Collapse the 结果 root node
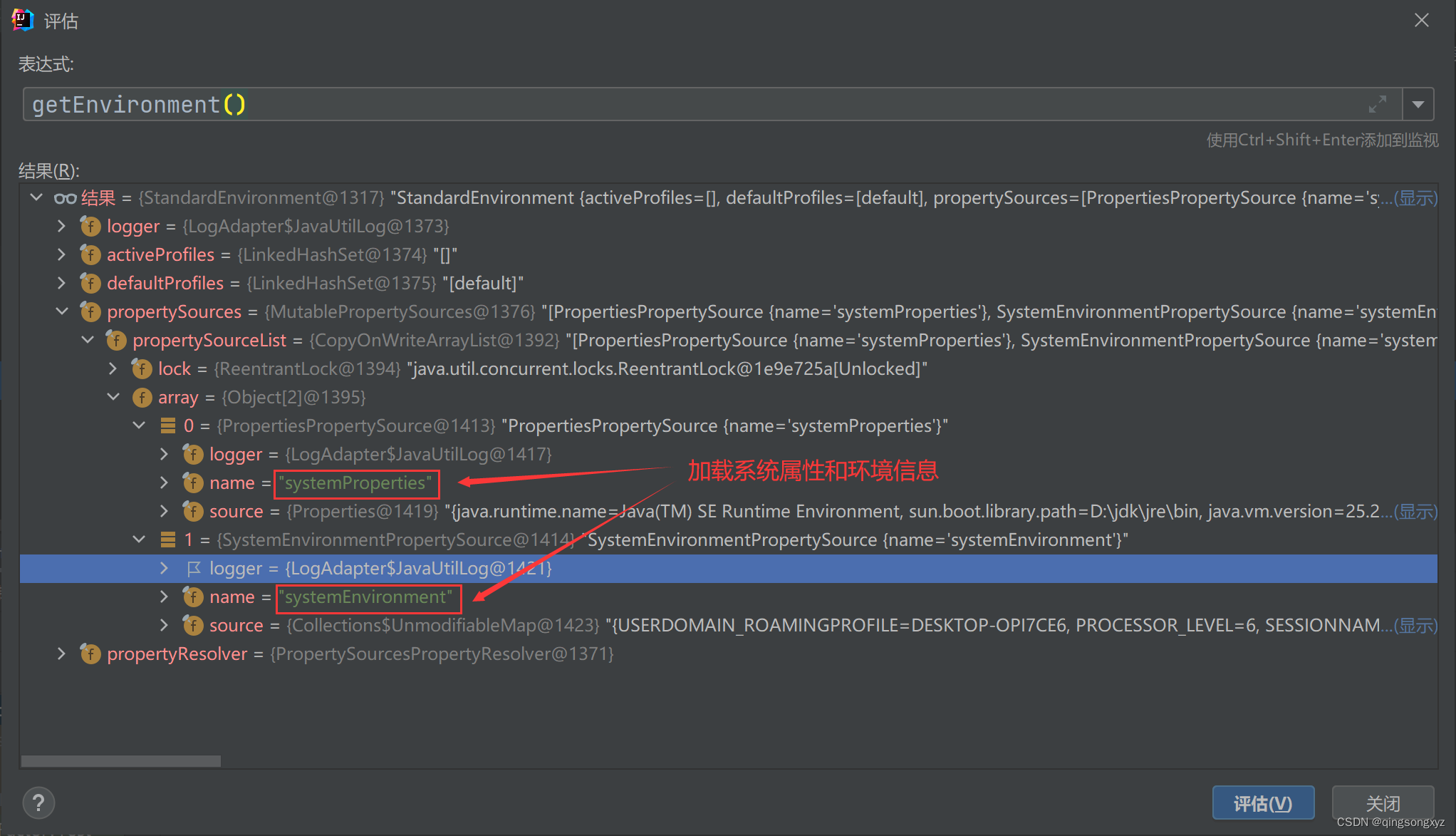1456x836 pixels. (36, 197)
